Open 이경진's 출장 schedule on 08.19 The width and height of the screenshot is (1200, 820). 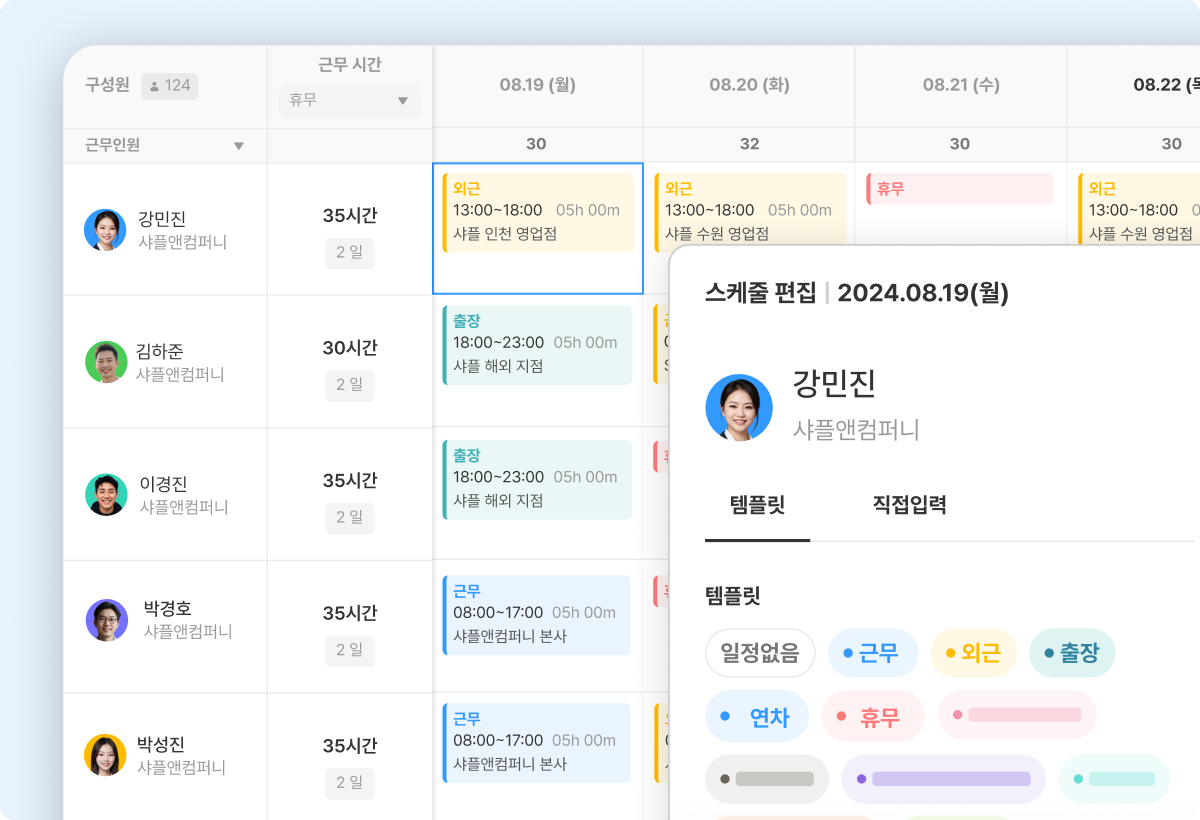pyautogui.click(x=537, y=480)
